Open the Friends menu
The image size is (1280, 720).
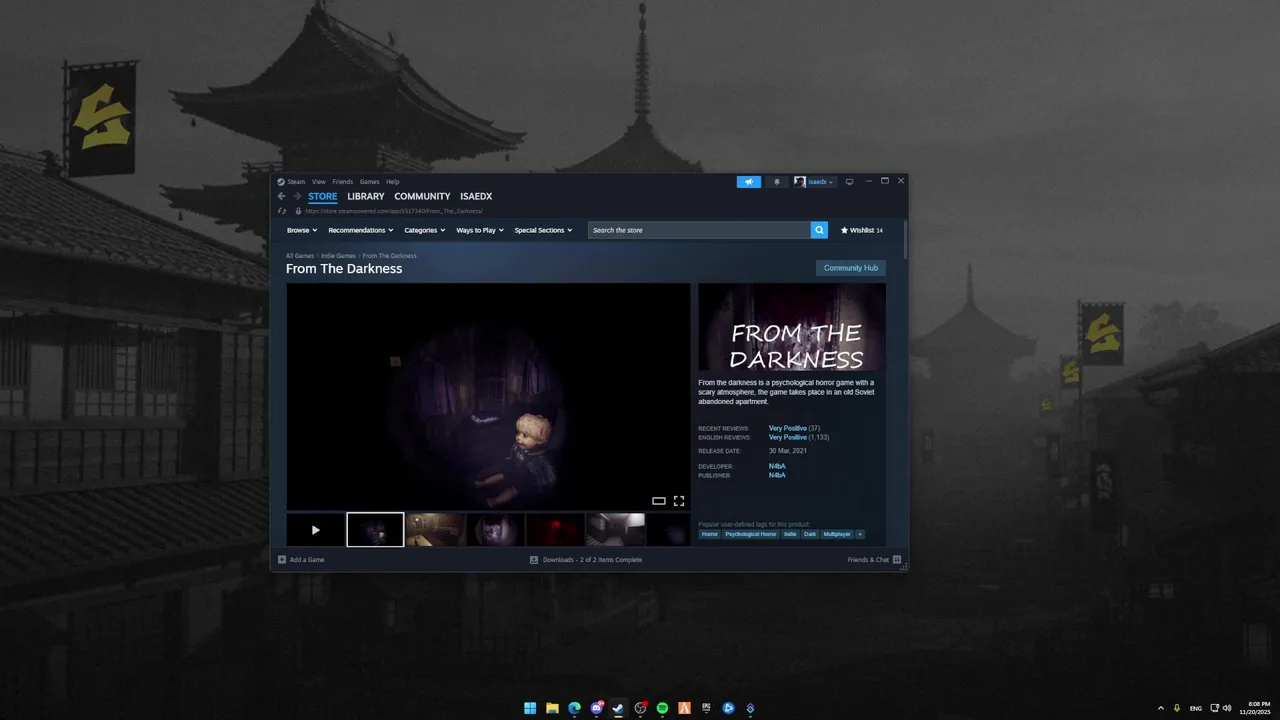342,182
